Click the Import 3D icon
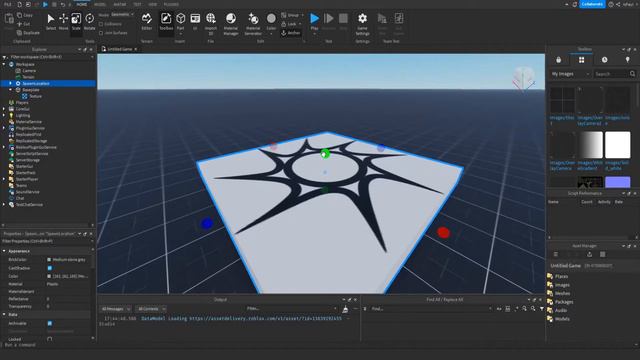 point(211,24)
